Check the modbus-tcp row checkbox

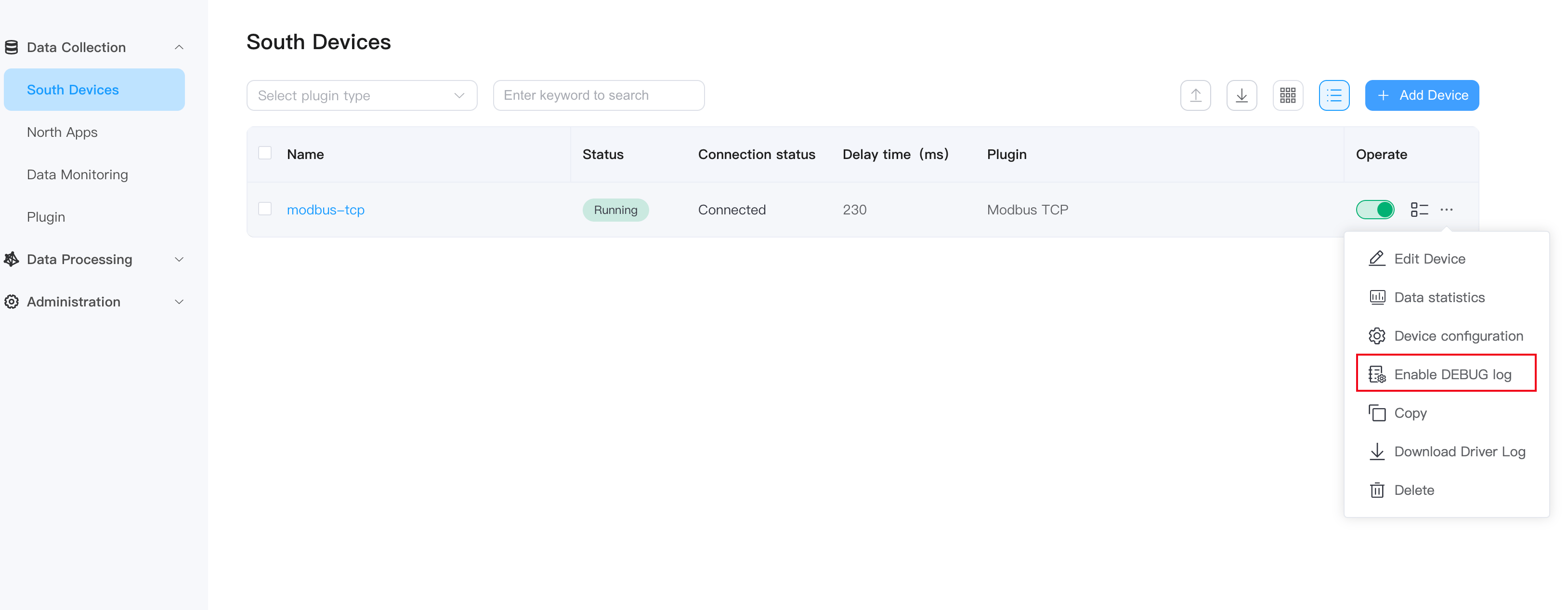click(265, 209)
